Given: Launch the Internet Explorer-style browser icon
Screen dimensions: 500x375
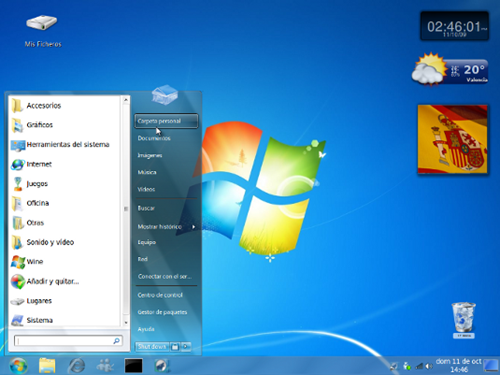Looking at the screenshot, I should click(x=76, y=366).
